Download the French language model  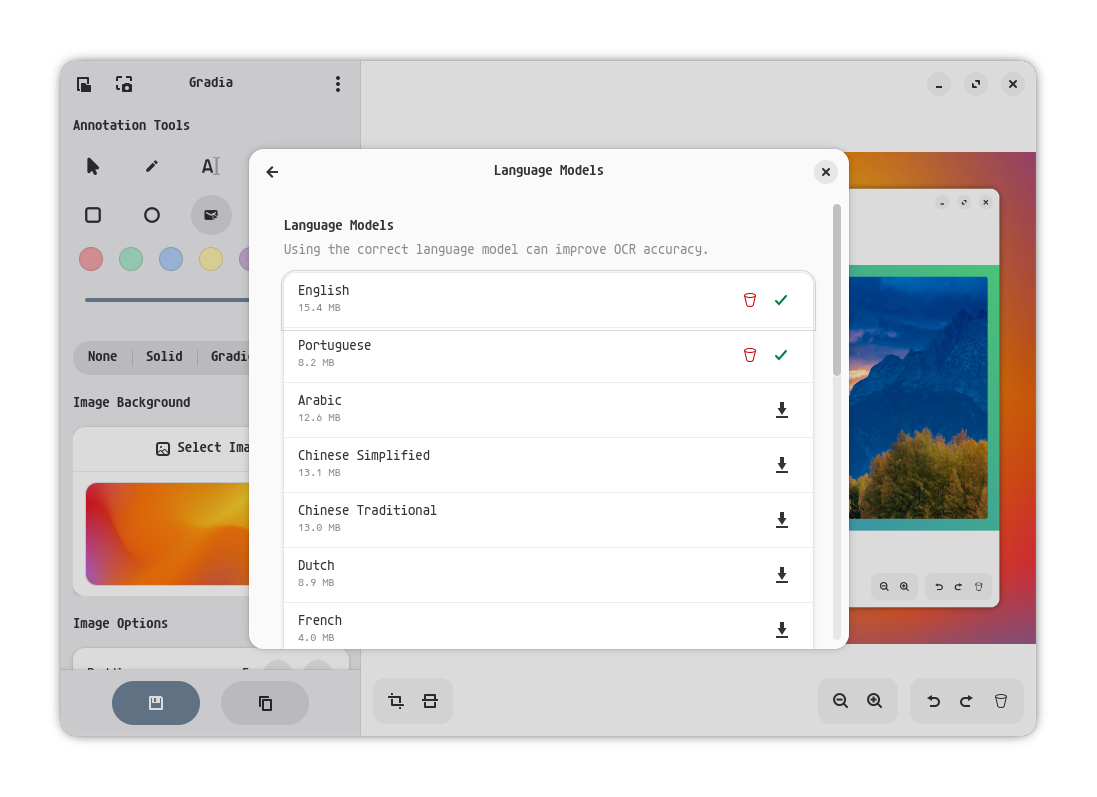pyautogui.click(x=781, y=628)
